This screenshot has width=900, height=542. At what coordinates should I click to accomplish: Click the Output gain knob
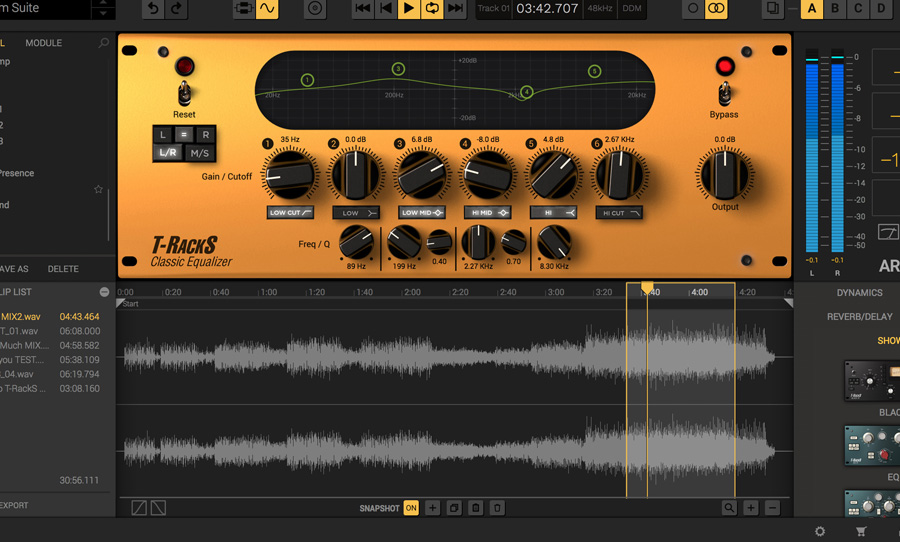click(725, 175)
